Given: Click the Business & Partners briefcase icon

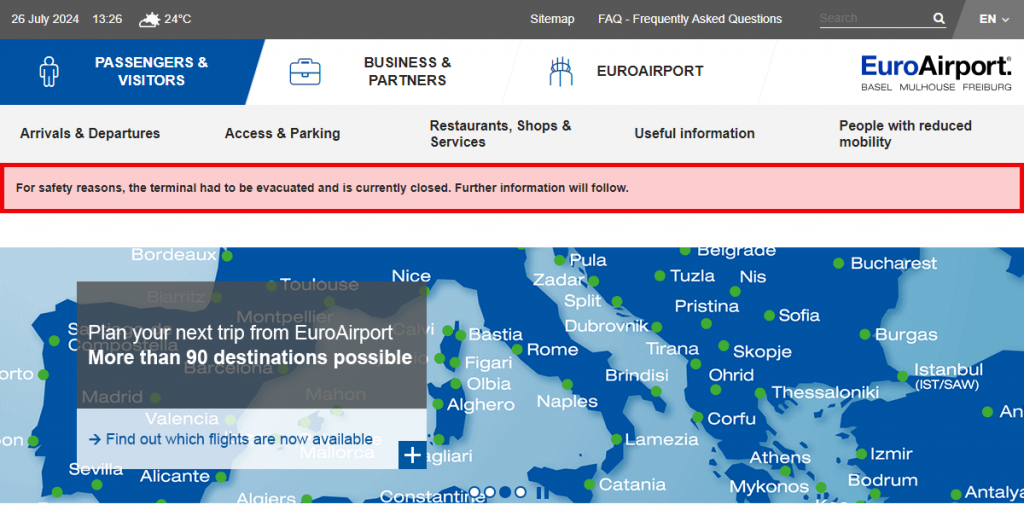Looking at the screenshot, I should 305,72.
